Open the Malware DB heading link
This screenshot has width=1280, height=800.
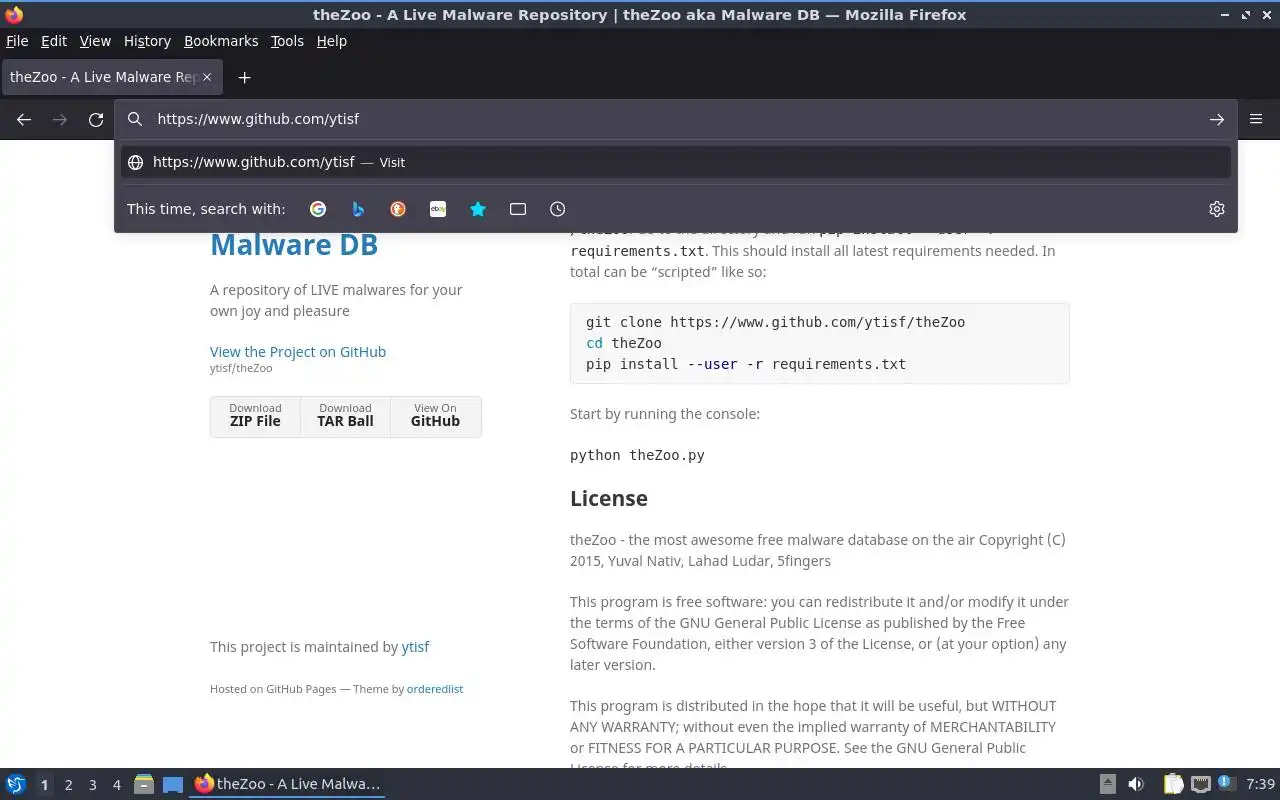(294, 244)
